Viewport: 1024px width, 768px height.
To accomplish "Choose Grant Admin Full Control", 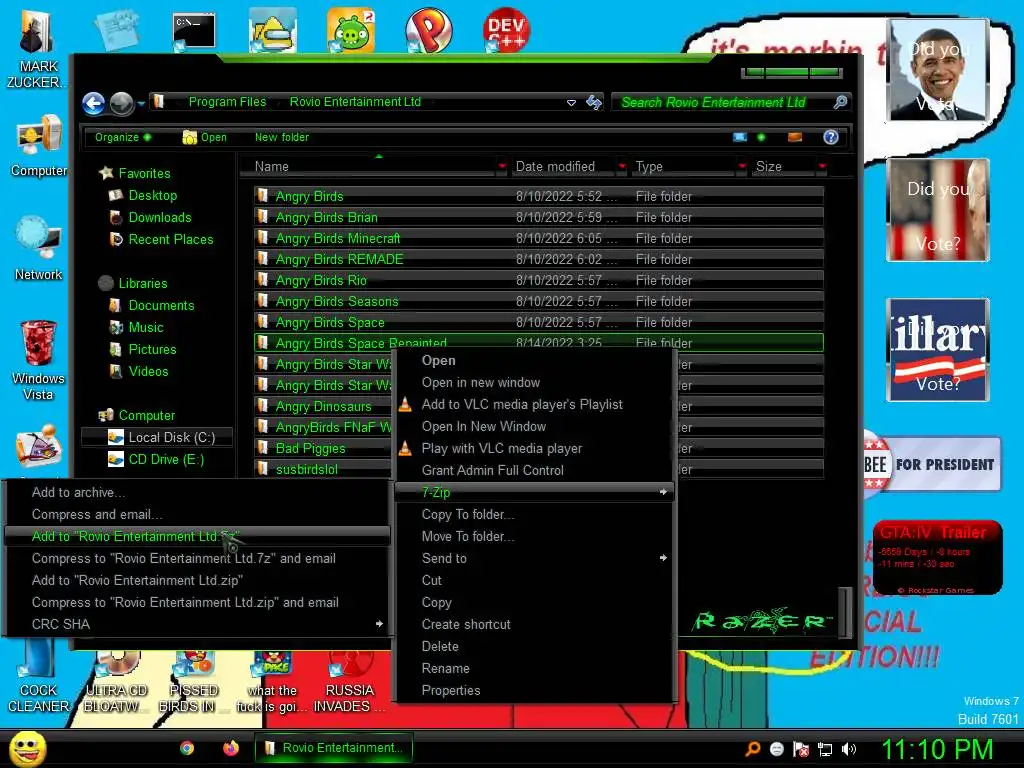I will click(x=534, y=470).
